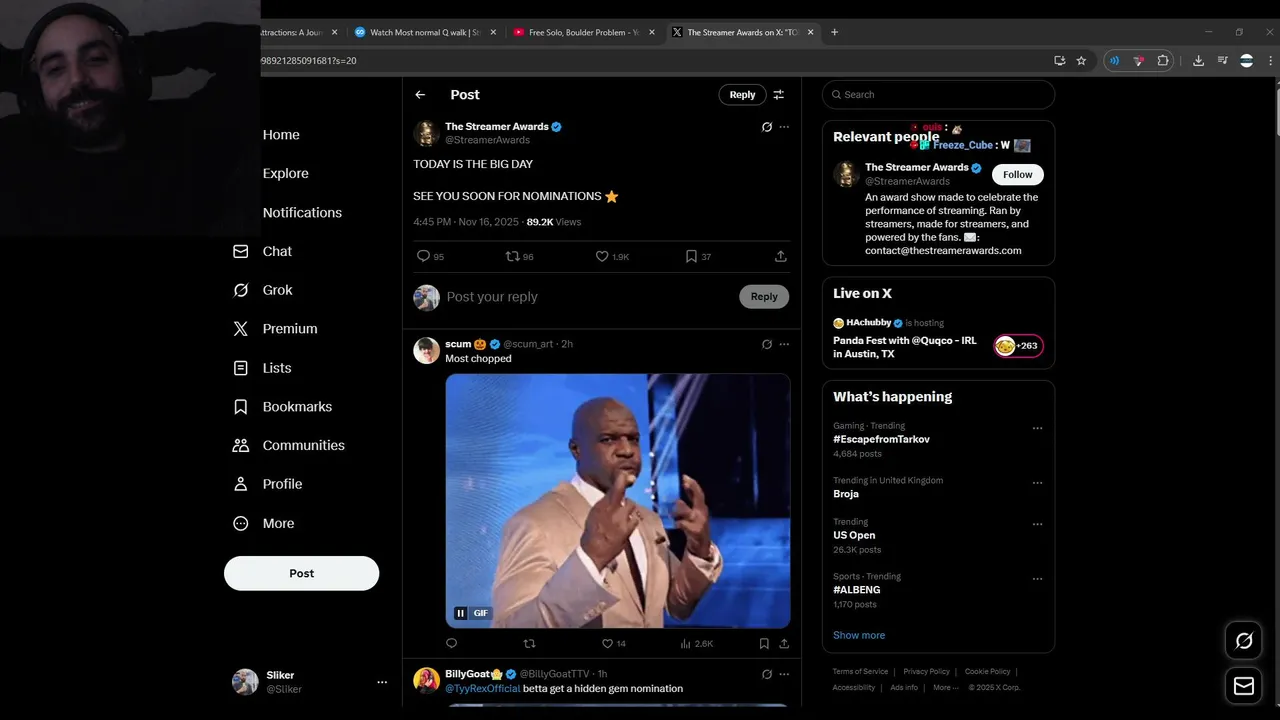Open the Communities sidebar icon

tap(240, 445)
